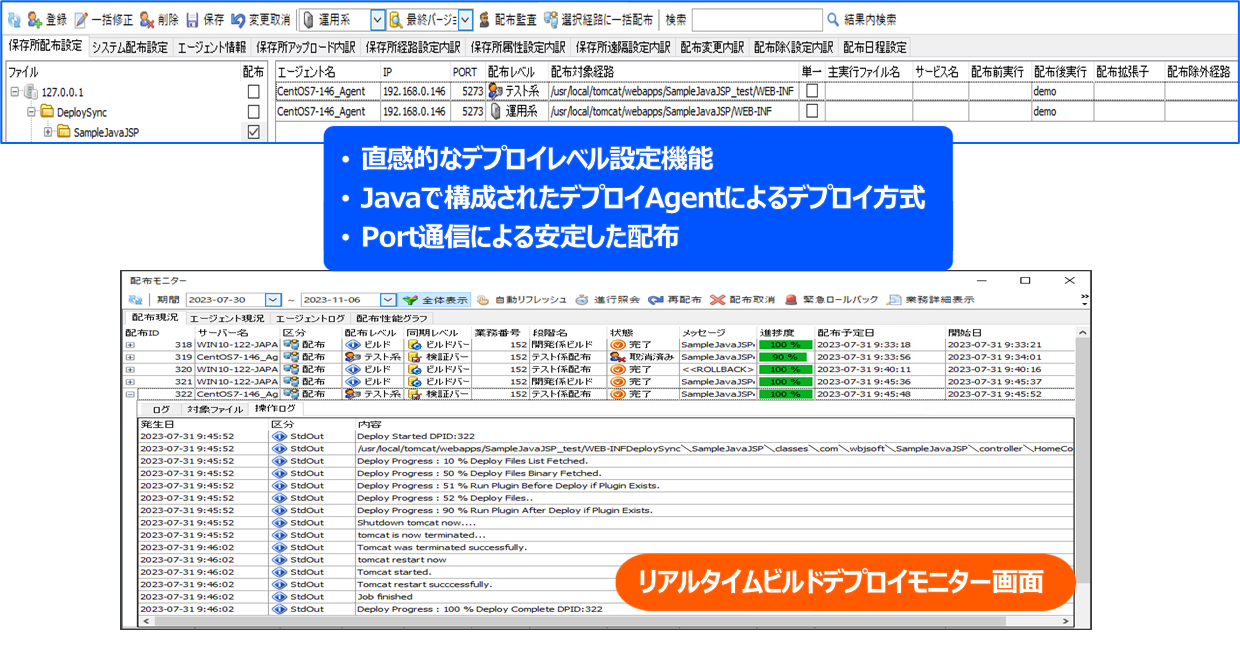Open 配布監査 deployment audit

(x=485, y=19)
